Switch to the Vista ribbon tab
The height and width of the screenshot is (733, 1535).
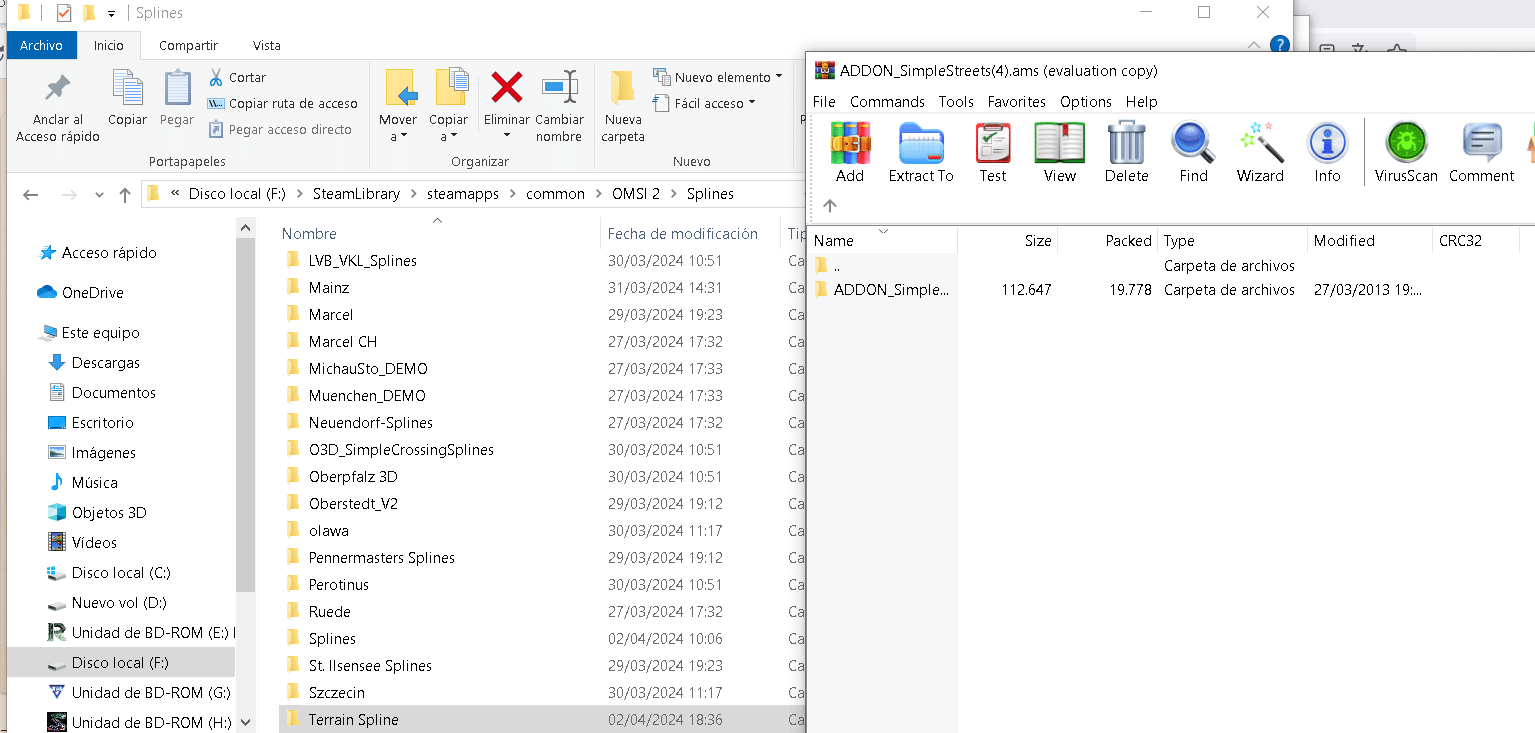point(266,45)
